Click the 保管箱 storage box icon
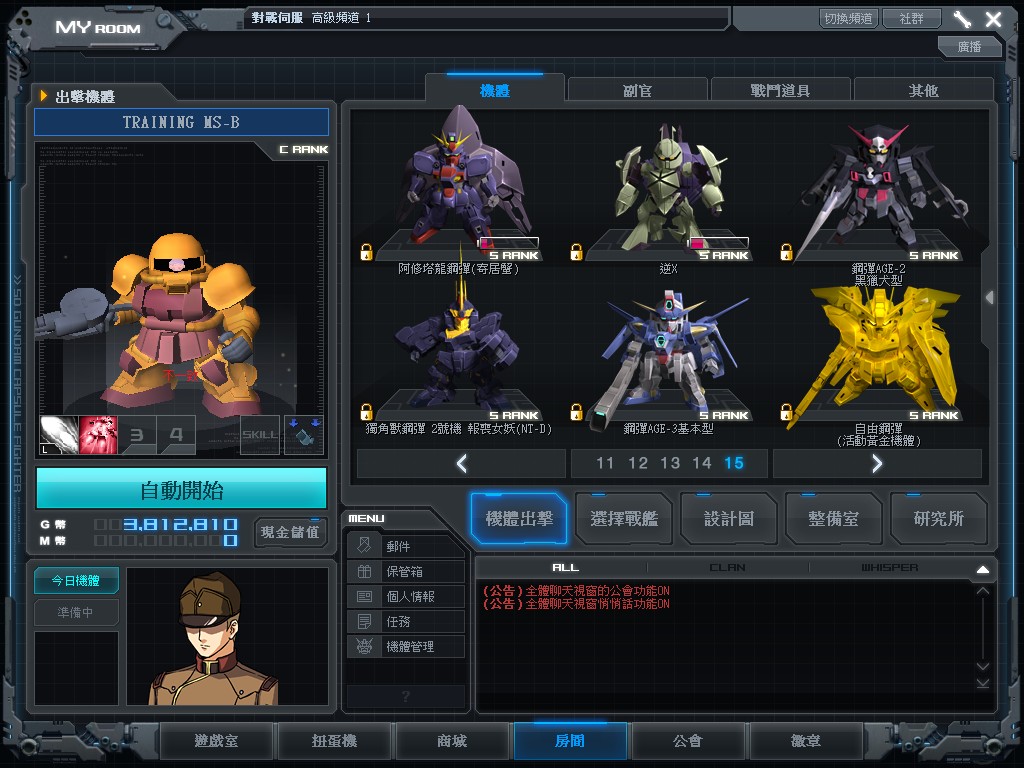Screen dimensions: 1024x768 pos(364,571)
